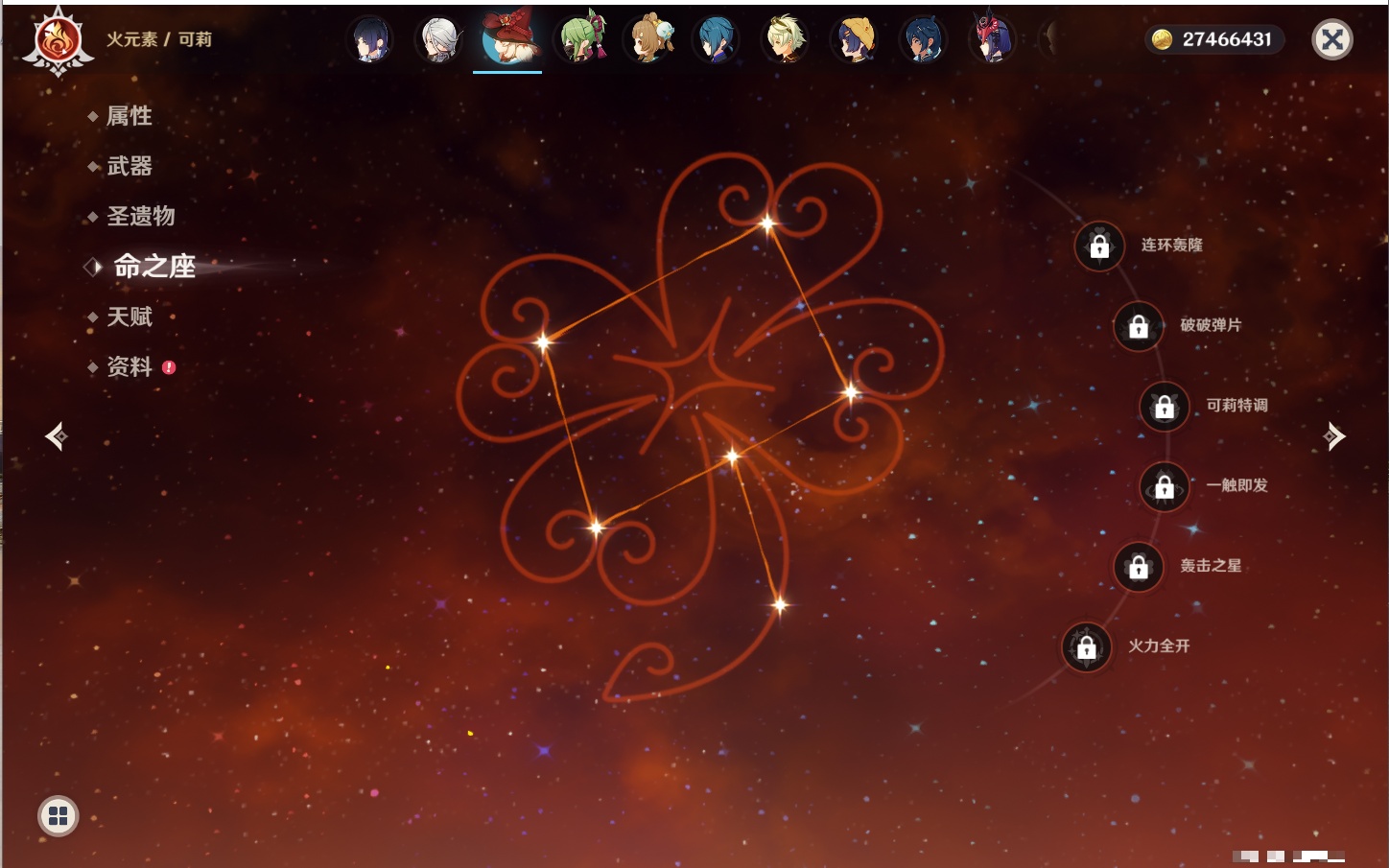Image resolution: width=1389 pixels, height=868 pixels.
Task: Click the 轰击之星 label
Action: 1211,566
